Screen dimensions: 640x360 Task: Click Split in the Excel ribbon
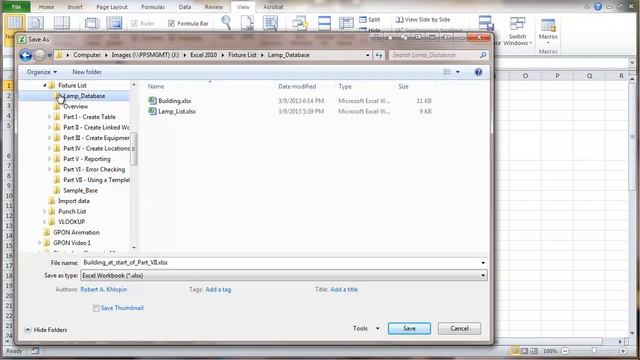pyautogui.click(x=370, y=19)
